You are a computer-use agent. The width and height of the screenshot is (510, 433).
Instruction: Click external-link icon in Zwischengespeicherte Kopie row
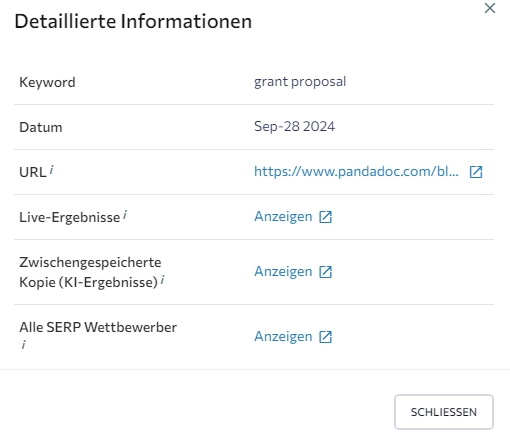click(326, 272)
